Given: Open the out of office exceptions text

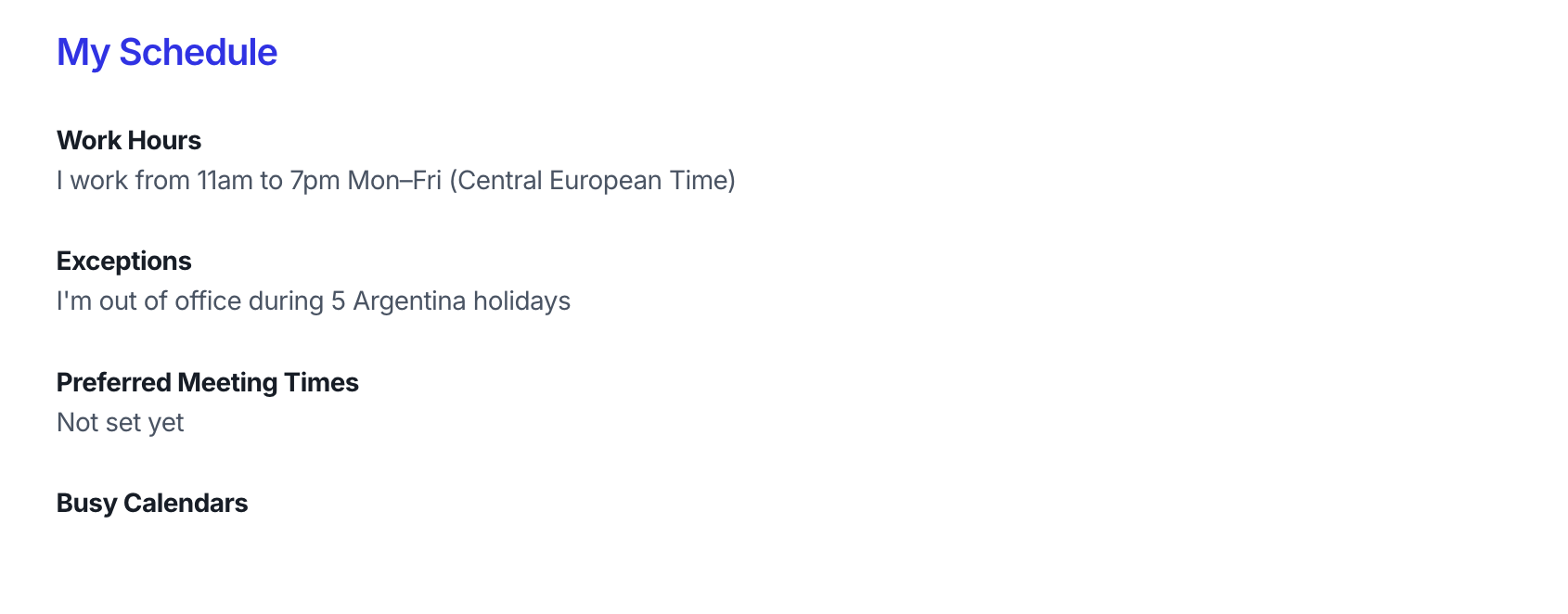Looking at the screenshot, I should pyautogui.click(x=314, y=301).
